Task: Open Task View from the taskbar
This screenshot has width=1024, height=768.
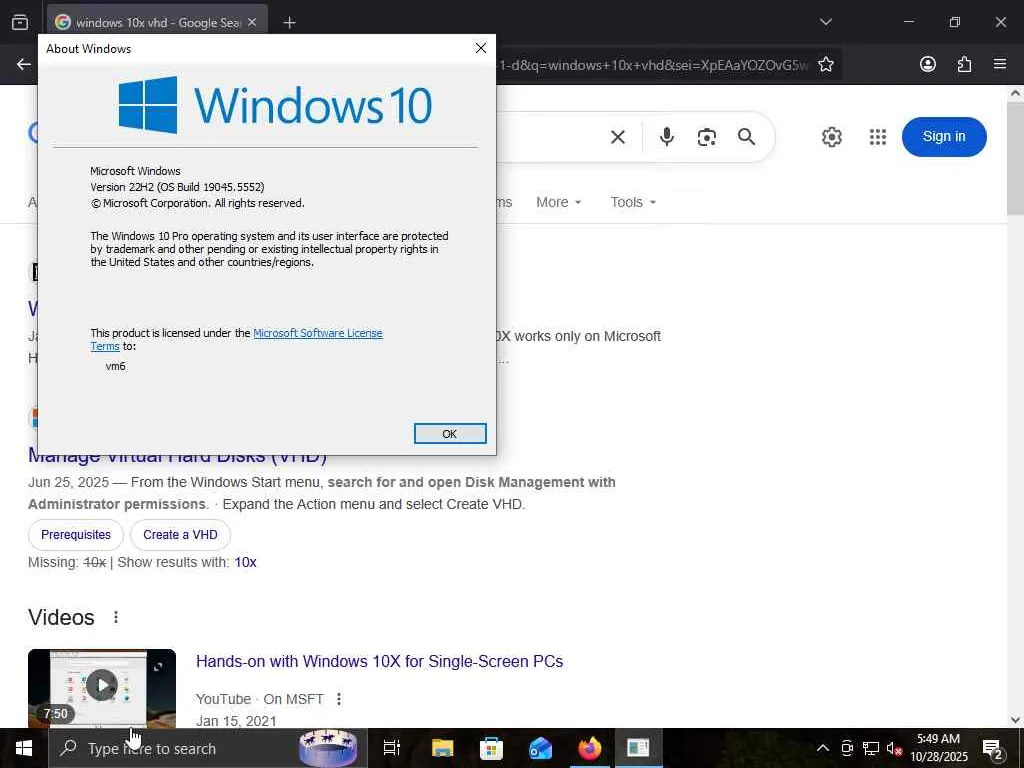Action: 391,748
